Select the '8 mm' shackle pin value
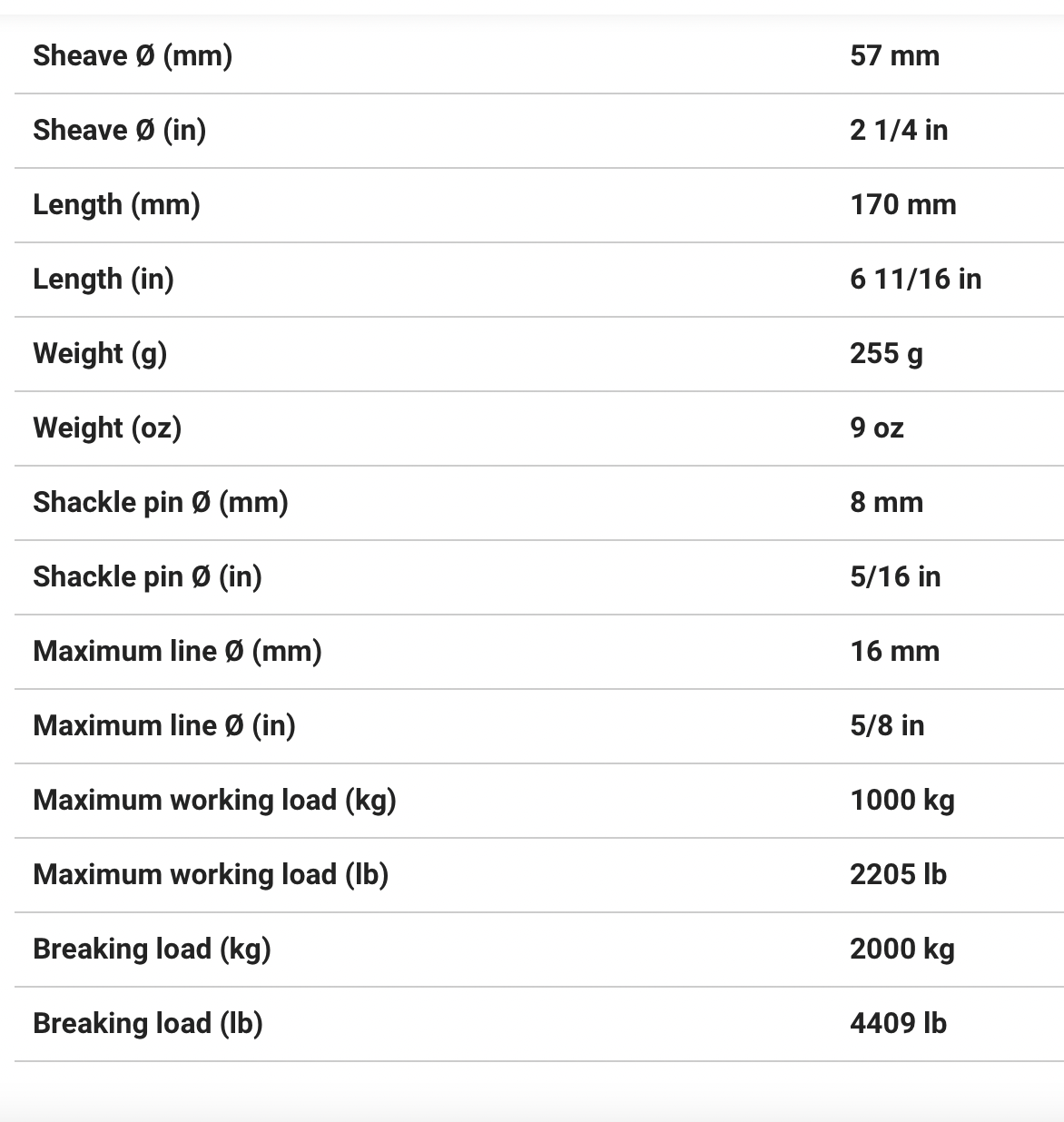Screen dimensions: 1064x1122 [886, 503]
